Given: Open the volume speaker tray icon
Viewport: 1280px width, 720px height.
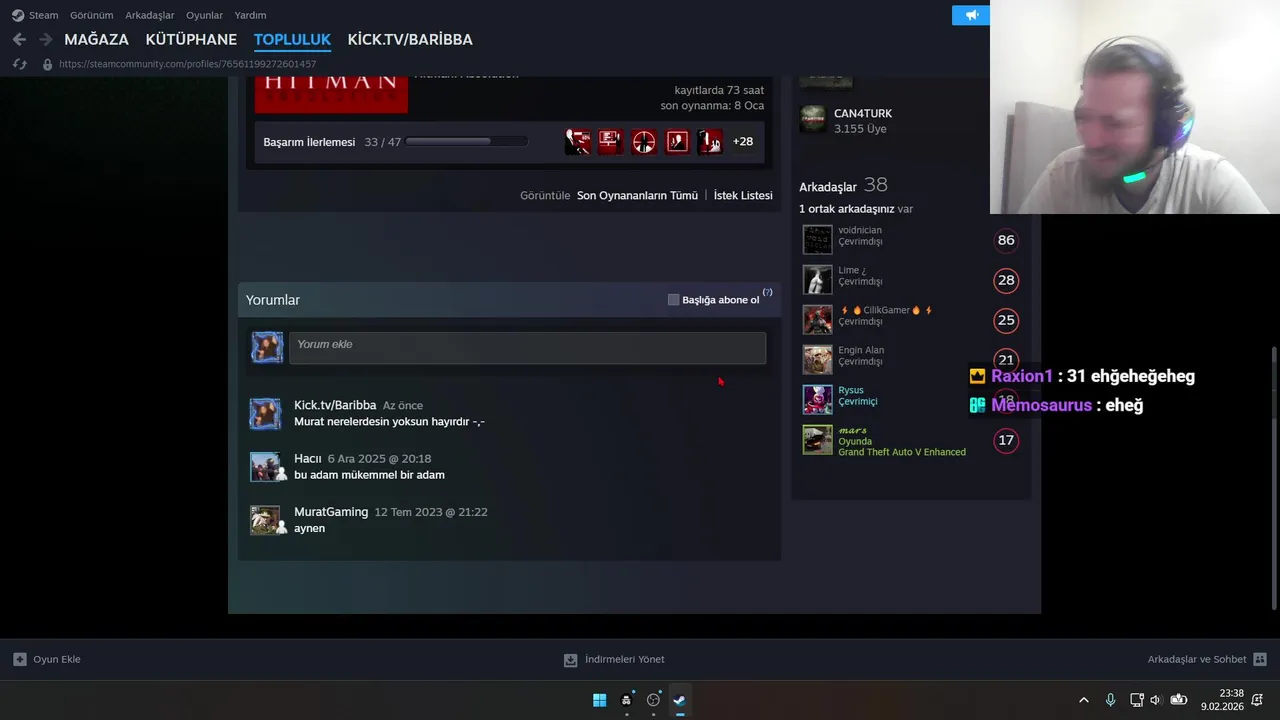Looking at the screenshot, I should click(x=1156, y=700).
